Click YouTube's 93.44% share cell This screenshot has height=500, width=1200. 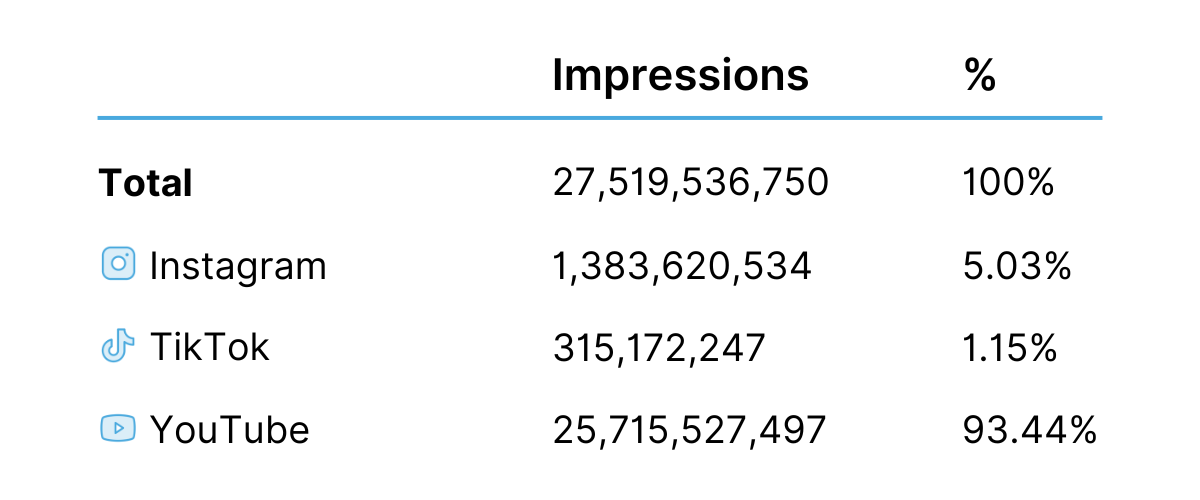[x=1030, y=430]
